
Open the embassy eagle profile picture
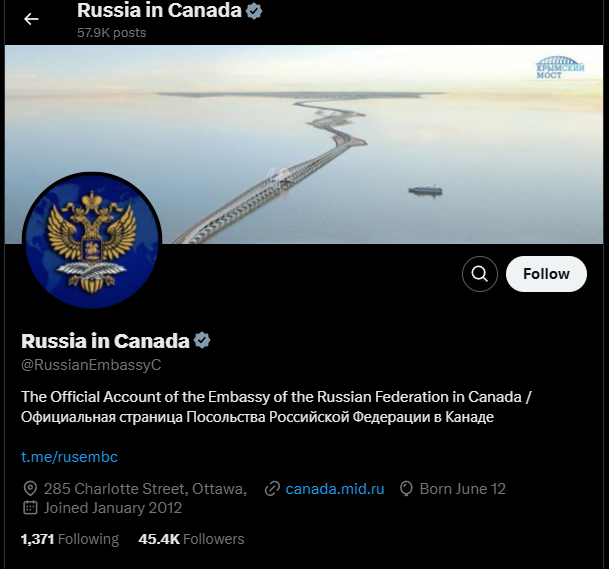click(x=92, y=240)
